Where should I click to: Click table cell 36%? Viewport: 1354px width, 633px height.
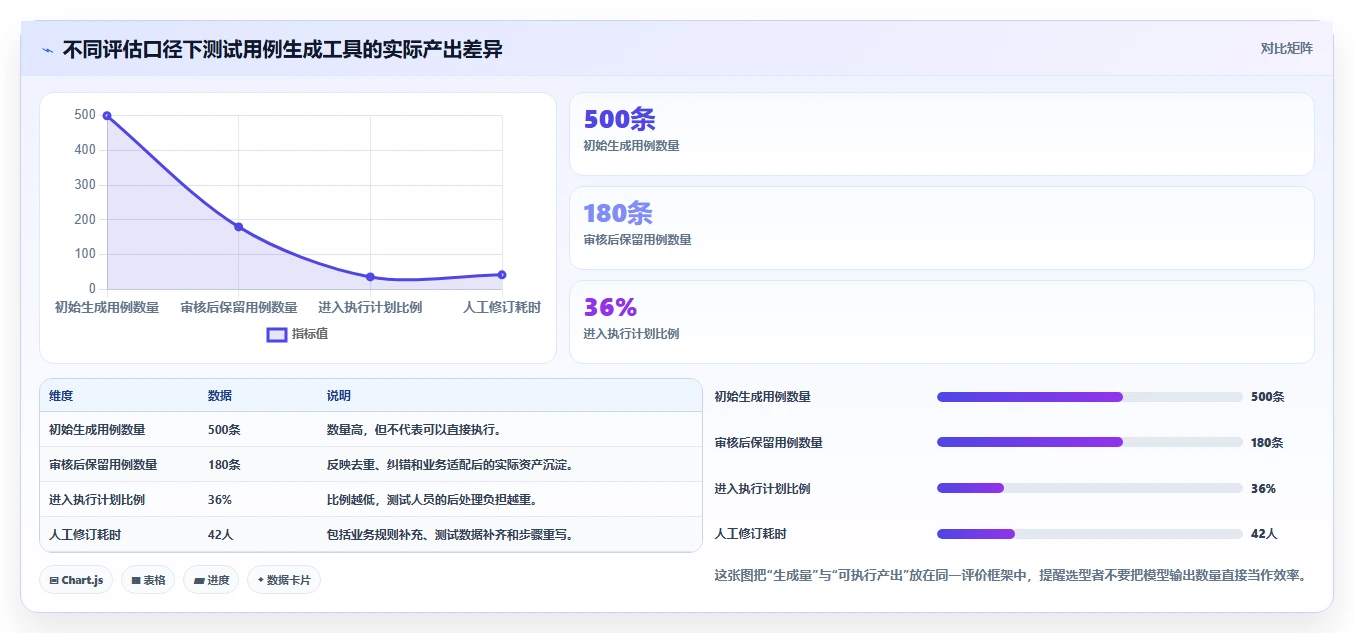point(220,500)
